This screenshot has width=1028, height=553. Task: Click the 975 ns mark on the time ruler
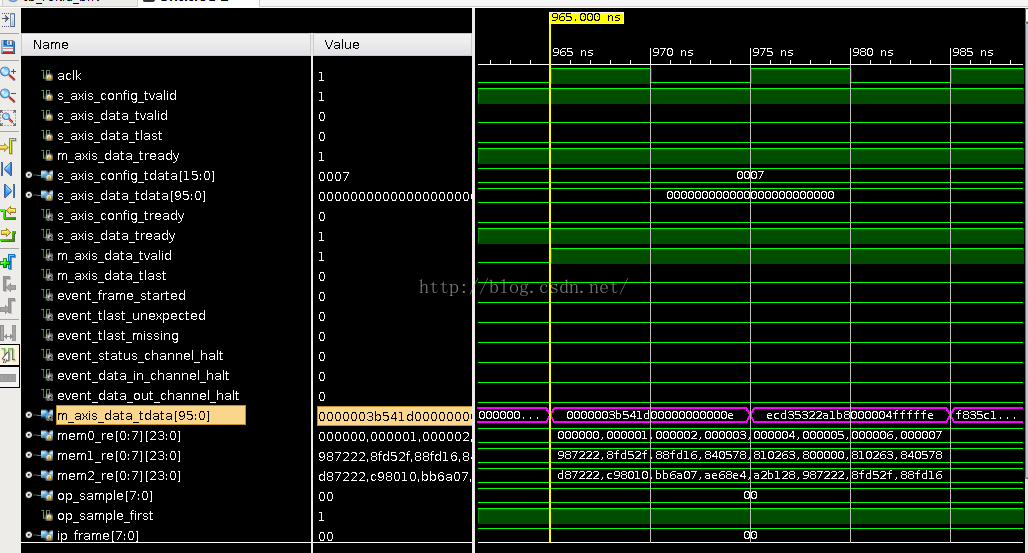click(x=772, y=52)
